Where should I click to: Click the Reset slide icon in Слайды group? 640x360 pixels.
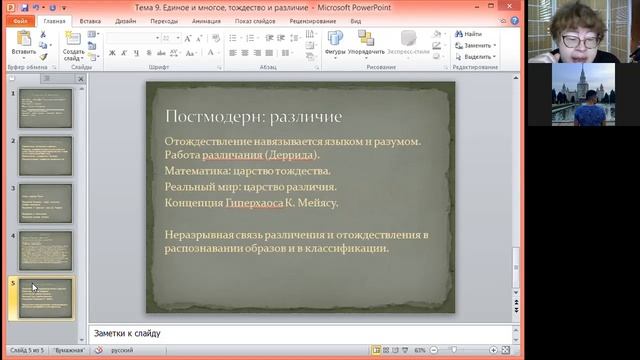point(92,46)
